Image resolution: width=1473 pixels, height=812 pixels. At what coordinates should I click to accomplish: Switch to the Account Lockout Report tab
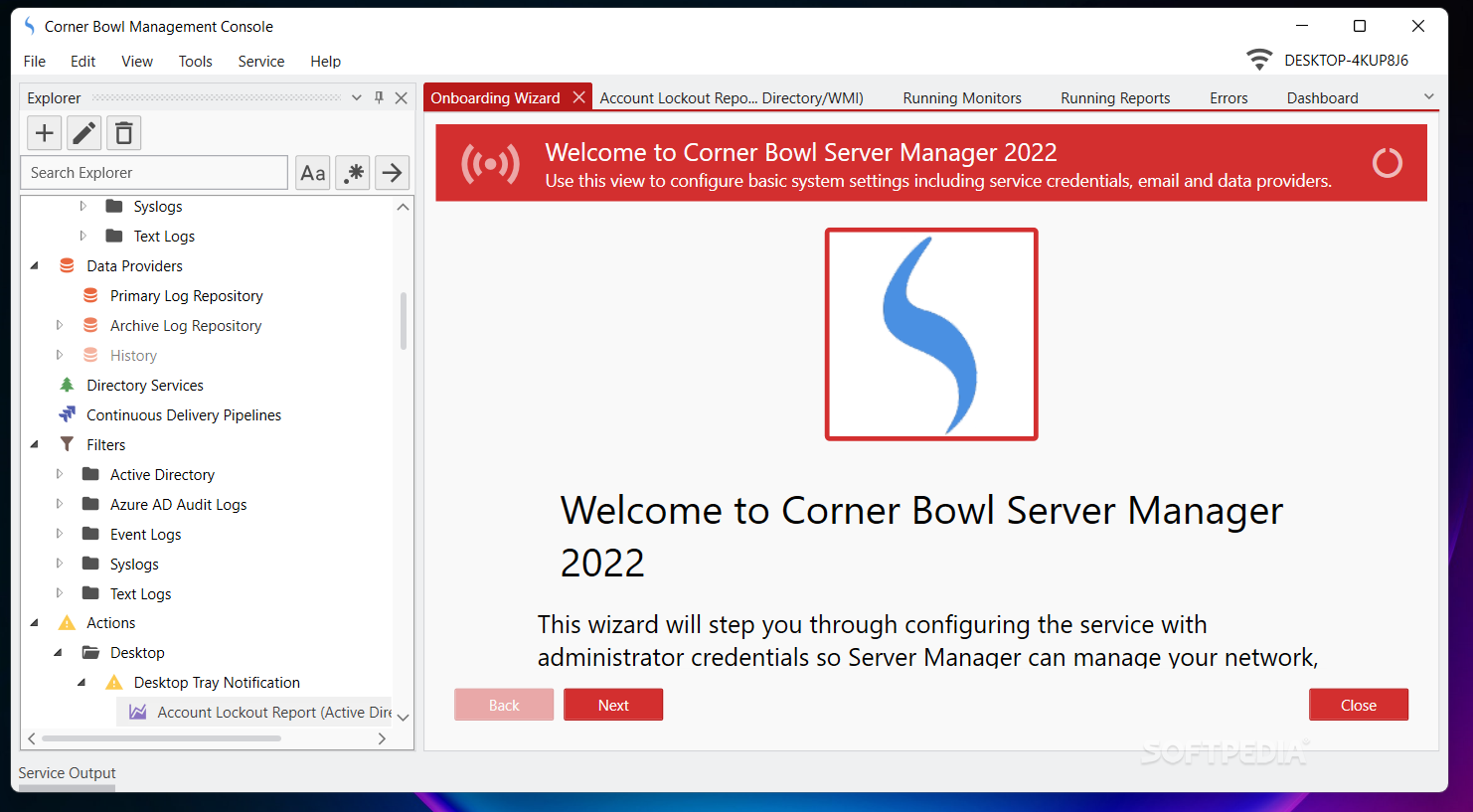[x=732, y=98]
